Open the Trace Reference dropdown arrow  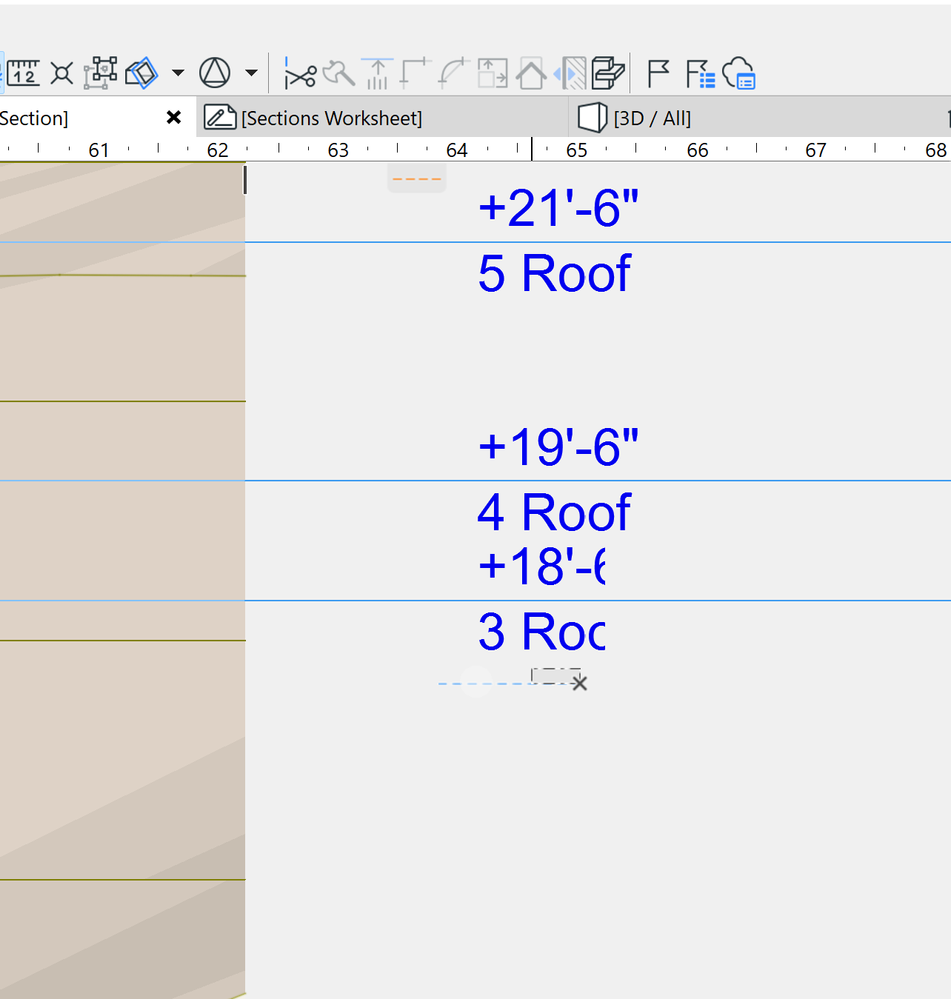pyautogui.click(x=178, y=73)
